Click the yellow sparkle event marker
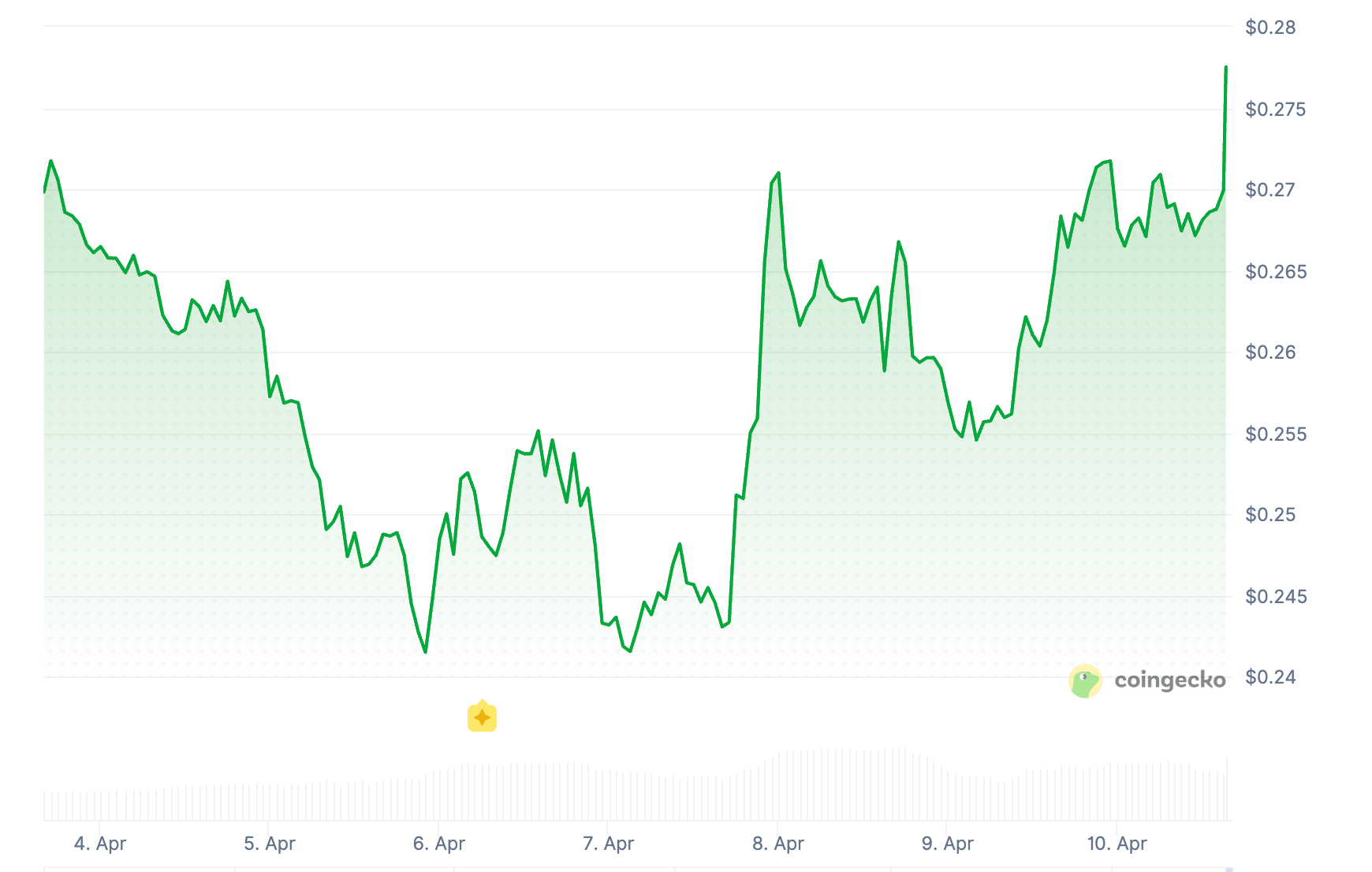This screenshot has height=872, width=1372. coord(482,717)
